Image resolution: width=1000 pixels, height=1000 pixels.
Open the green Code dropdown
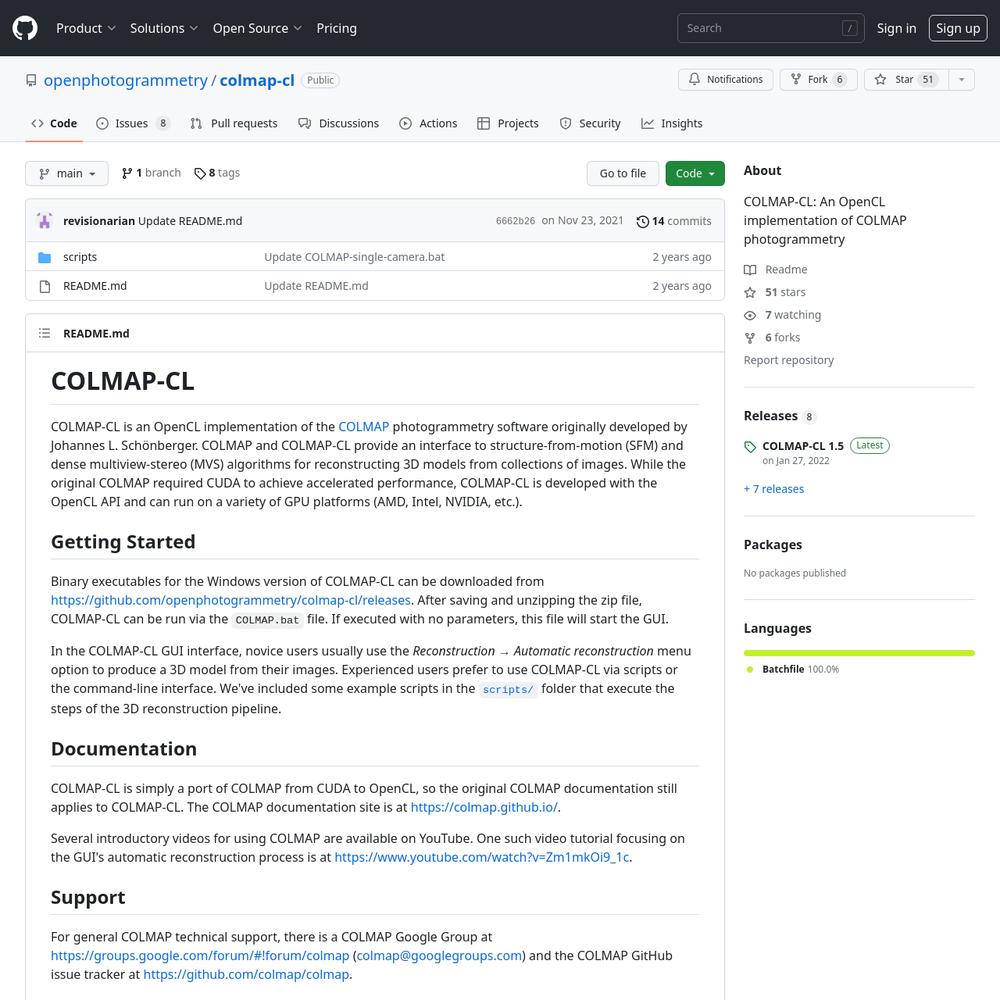click(695, 173)
